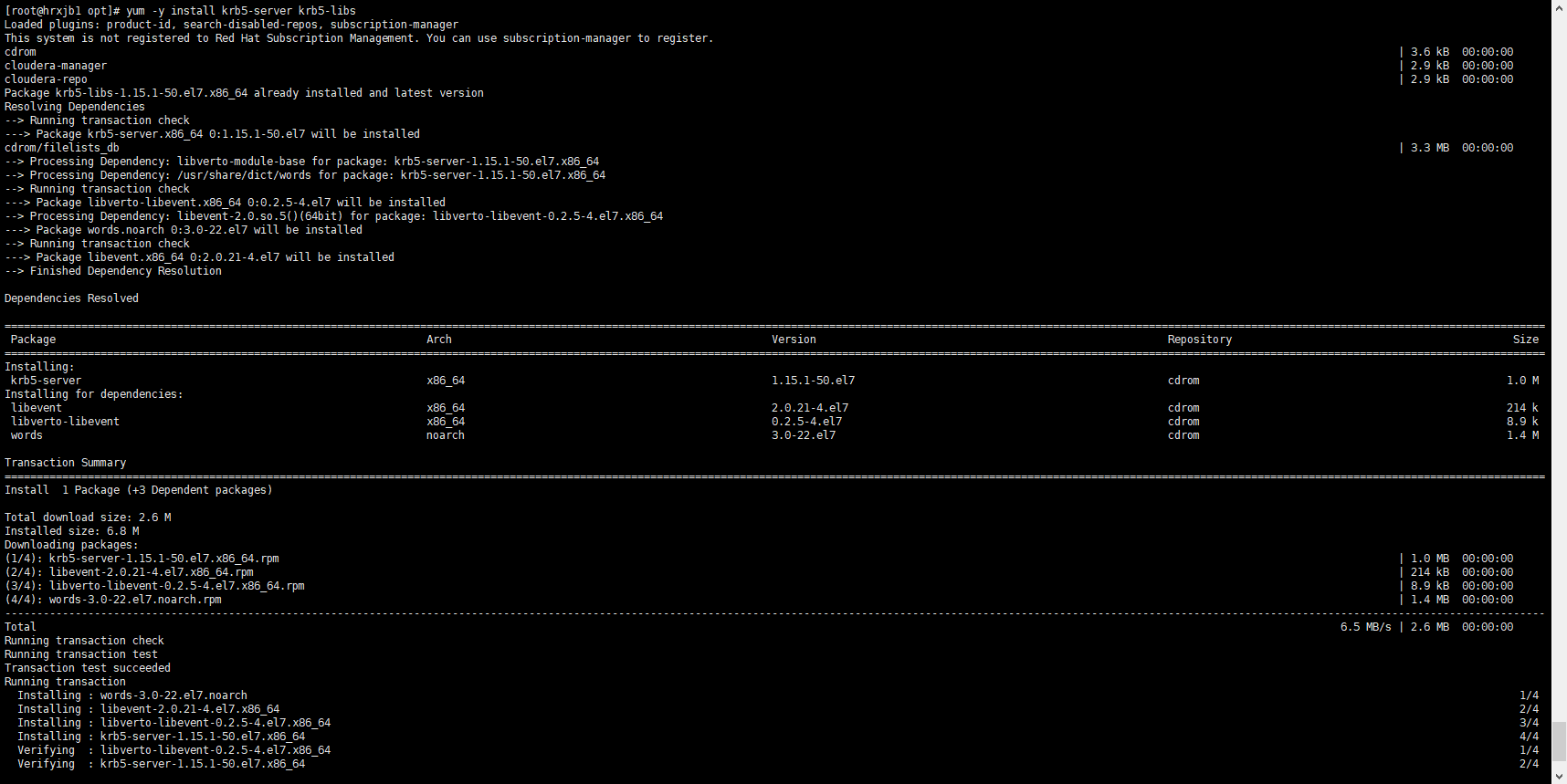The image size is (1567, 784).
Task: Click 'Package krb5-libs already installed' message
Action: pyautogui.click(x=244, y=93)
